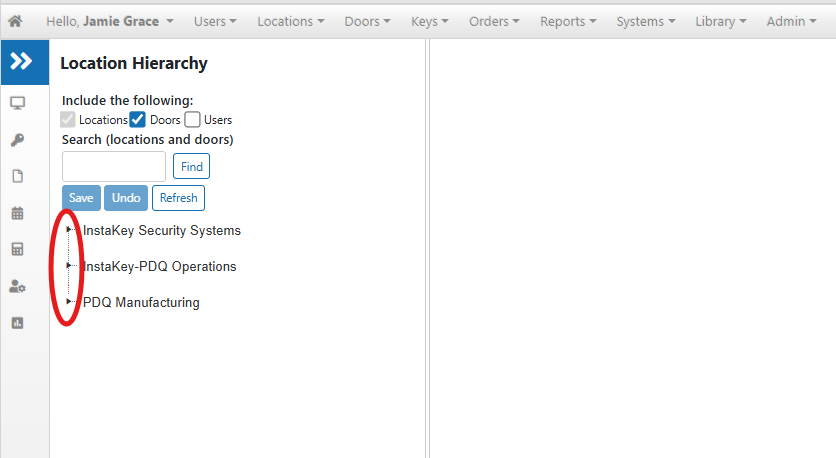Open the Admin menu
The image size is (836, 458).
click(791, 21)
